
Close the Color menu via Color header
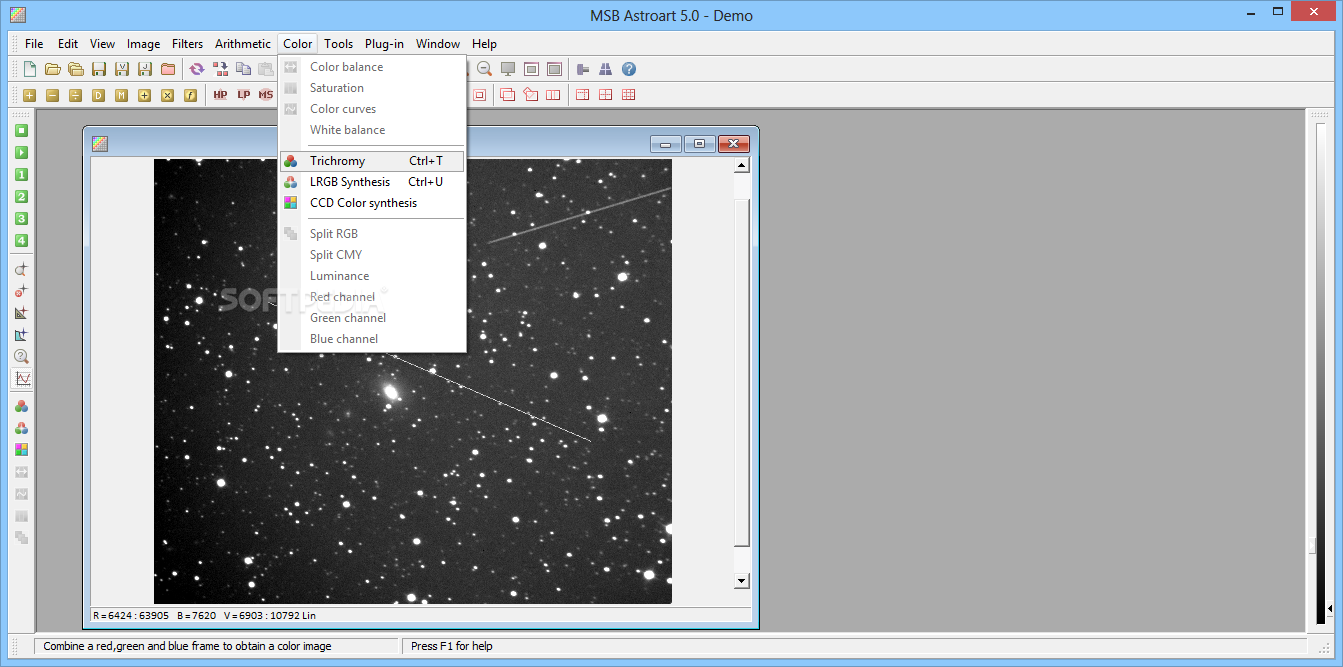298,44
